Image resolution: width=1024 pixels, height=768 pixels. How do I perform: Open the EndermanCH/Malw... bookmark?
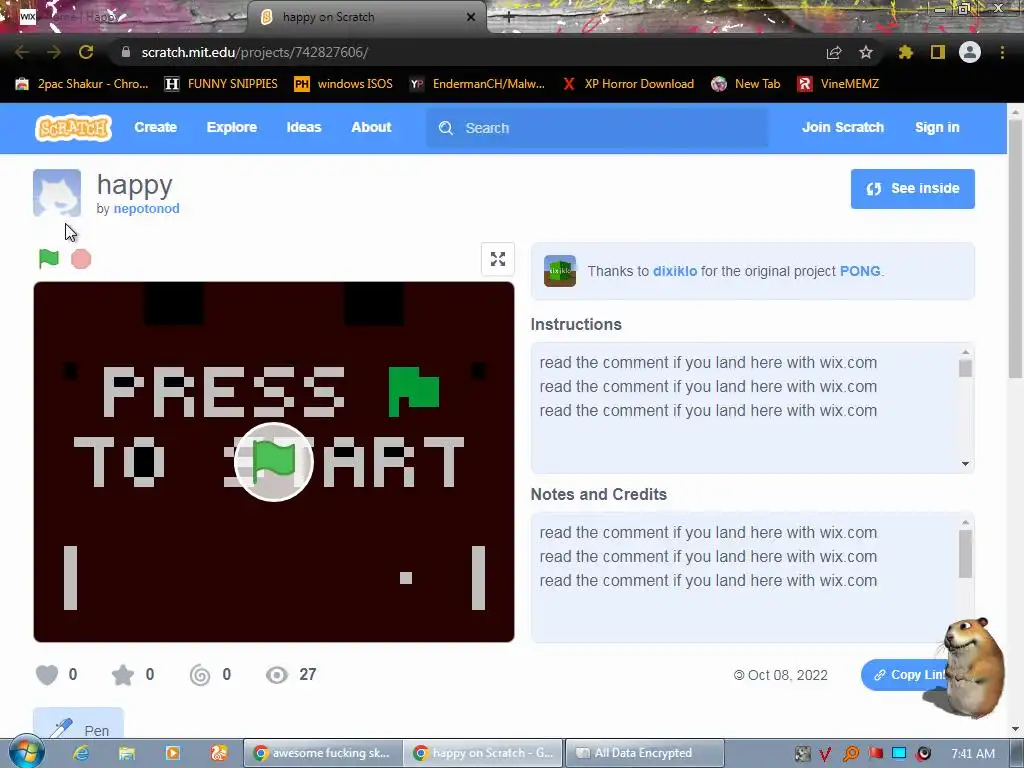point(477,84)
